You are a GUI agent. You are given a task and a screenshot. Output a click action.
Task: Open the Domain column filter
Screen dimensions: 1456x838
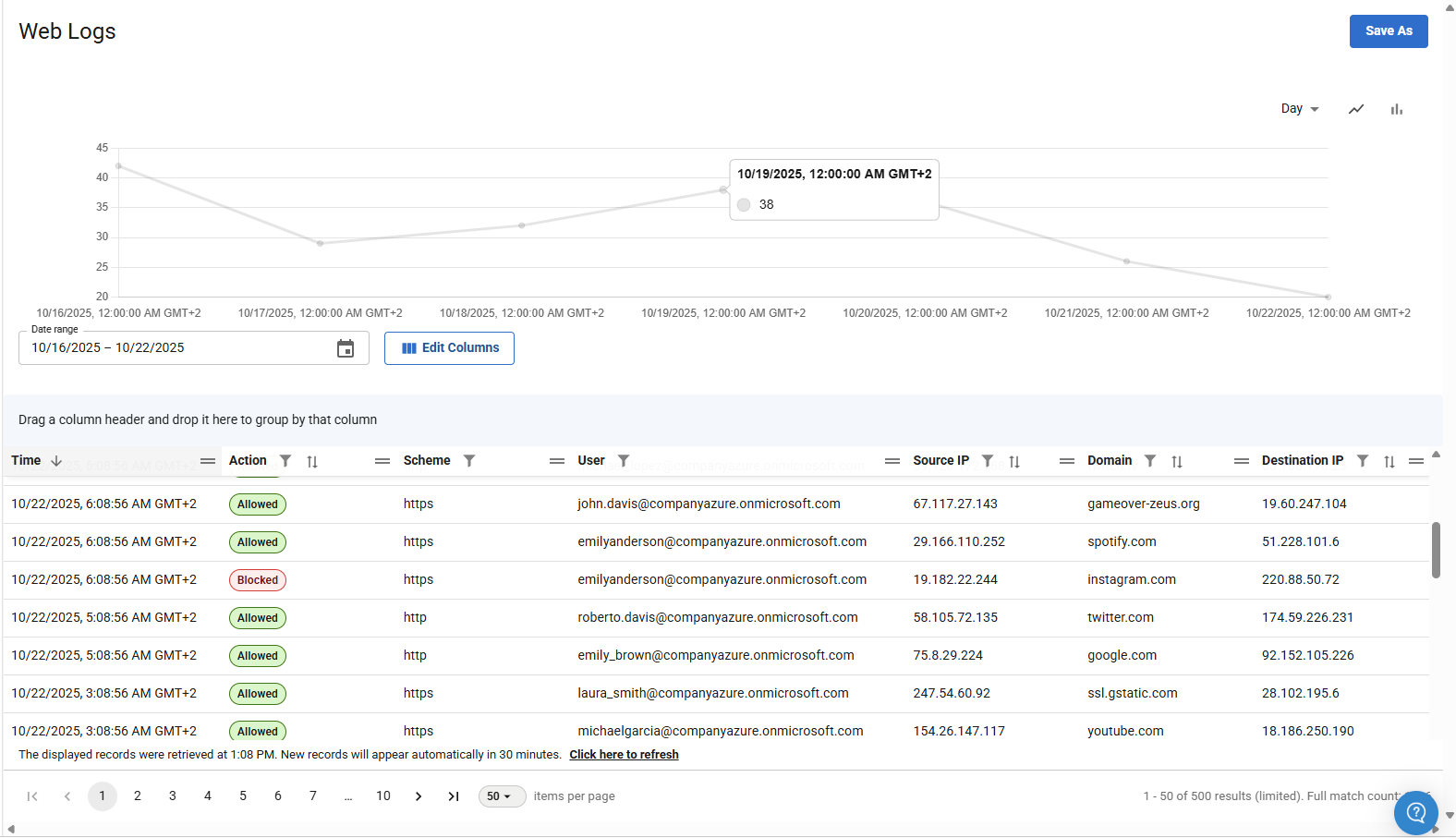point(1150,461)
